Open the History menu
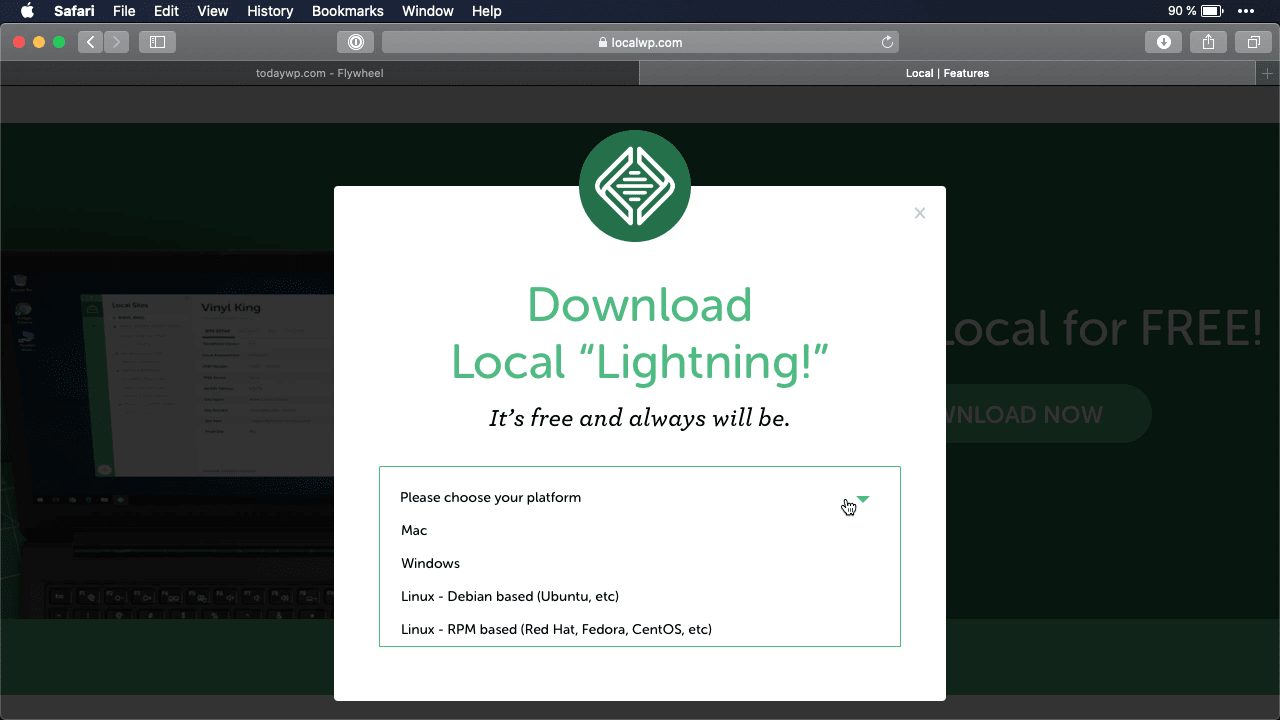1280x720 pixels. click(x=270, y=11)
